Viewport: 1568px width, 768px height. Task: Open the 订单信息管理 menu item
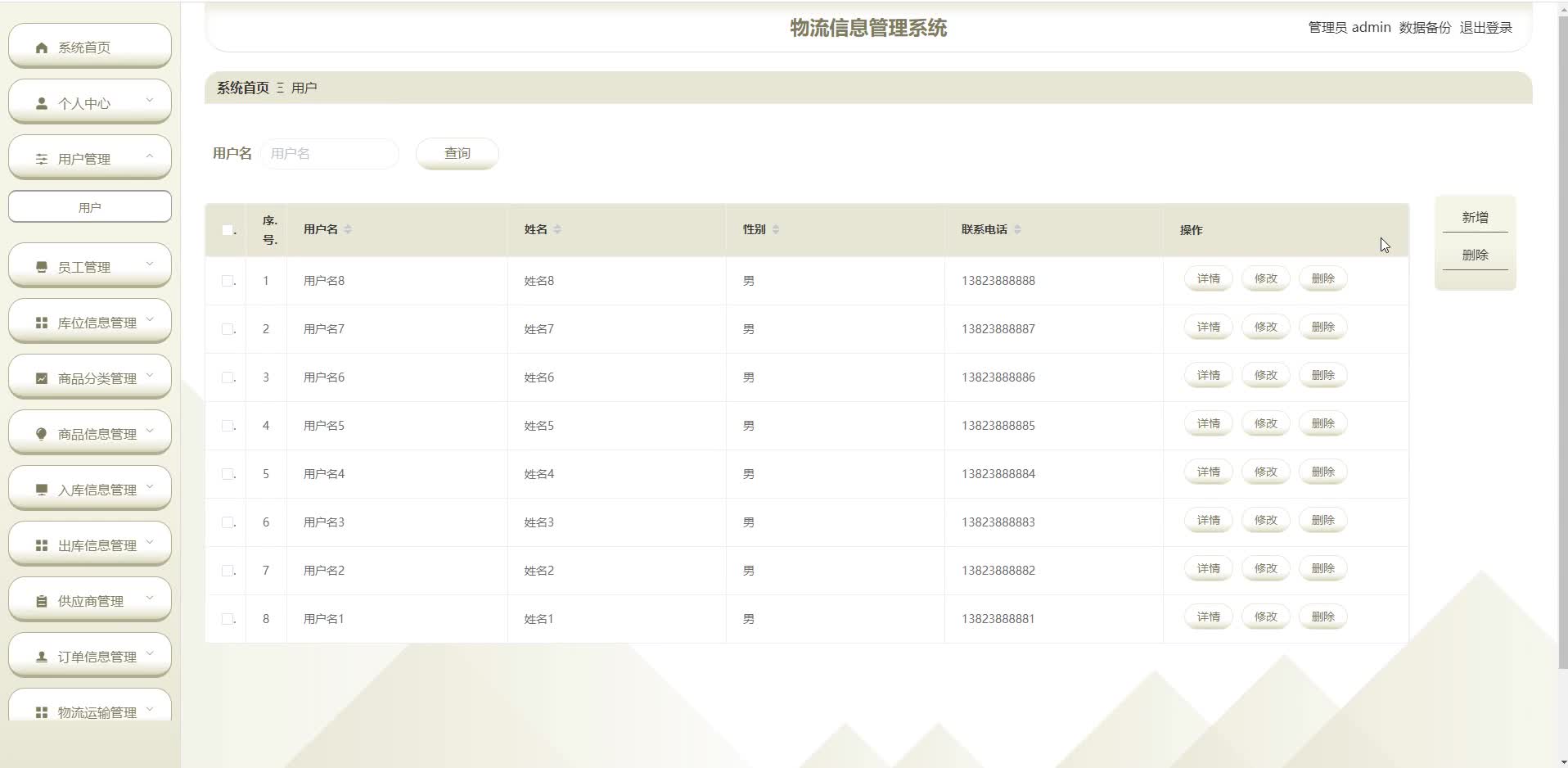90,656
